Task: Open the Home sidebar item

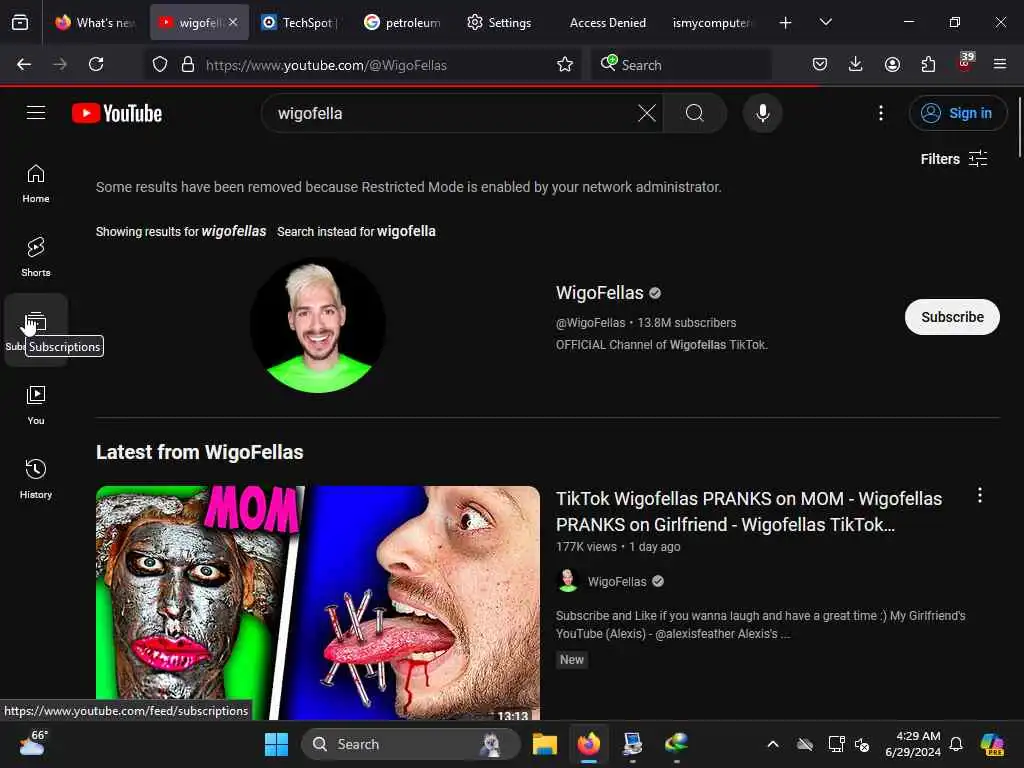Action: [36, 184]
